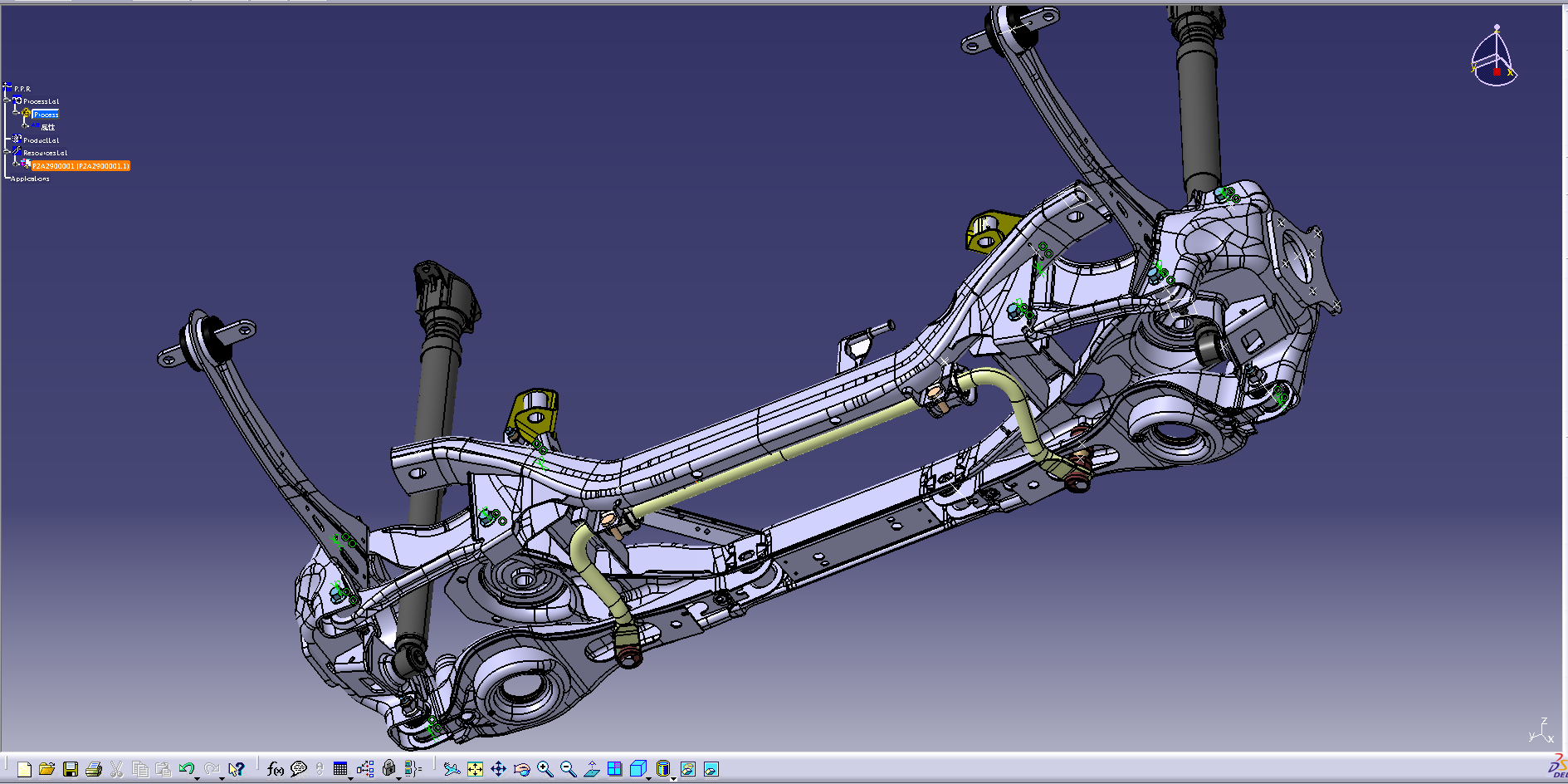Click the Rotate view icon
The width and height of the screenshot is (1568, 784).
tap(521, 769)
